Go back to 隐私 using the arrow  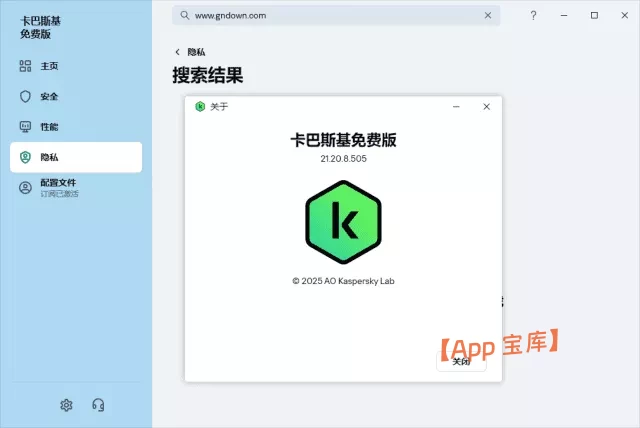[177, 52]
